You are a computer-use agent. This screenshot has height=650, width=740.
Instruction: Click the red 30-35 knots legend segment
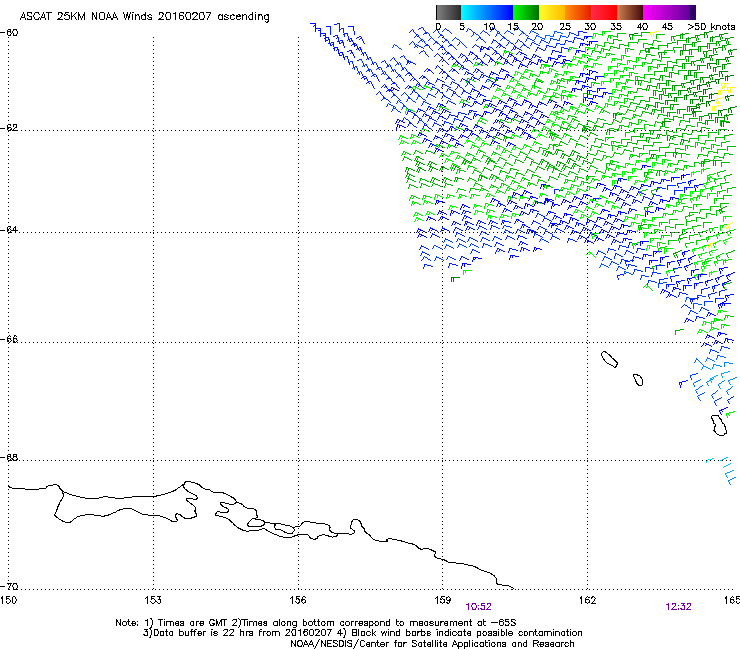(x=604, y=12)
